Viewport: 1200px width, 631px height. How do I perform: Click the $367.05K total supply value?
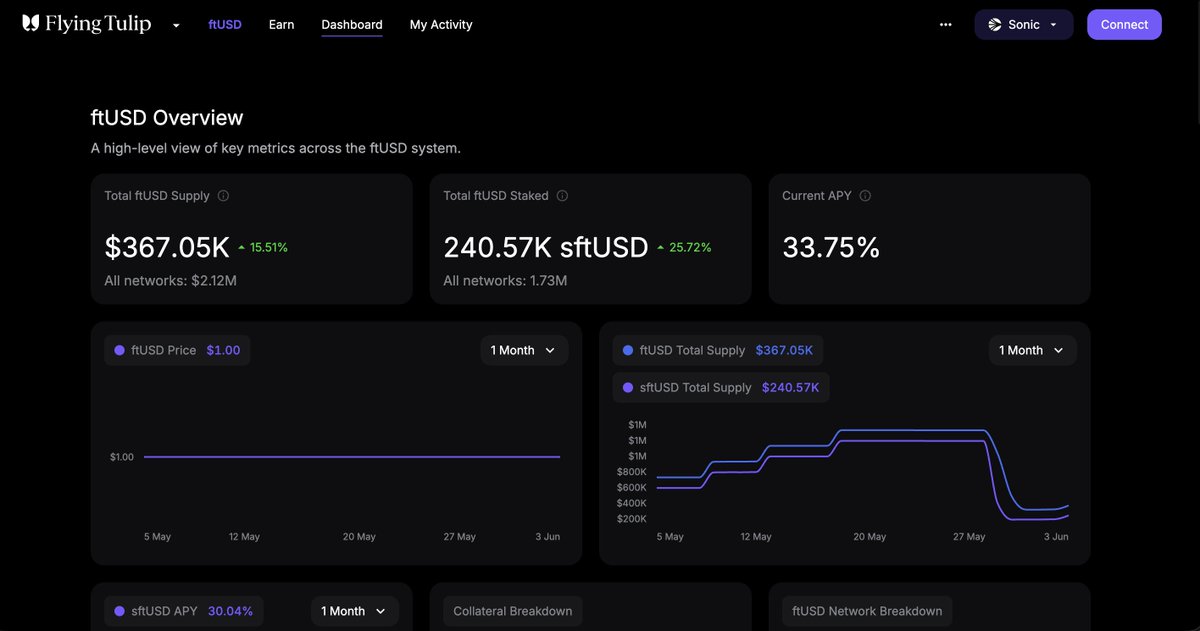point(167,247)
